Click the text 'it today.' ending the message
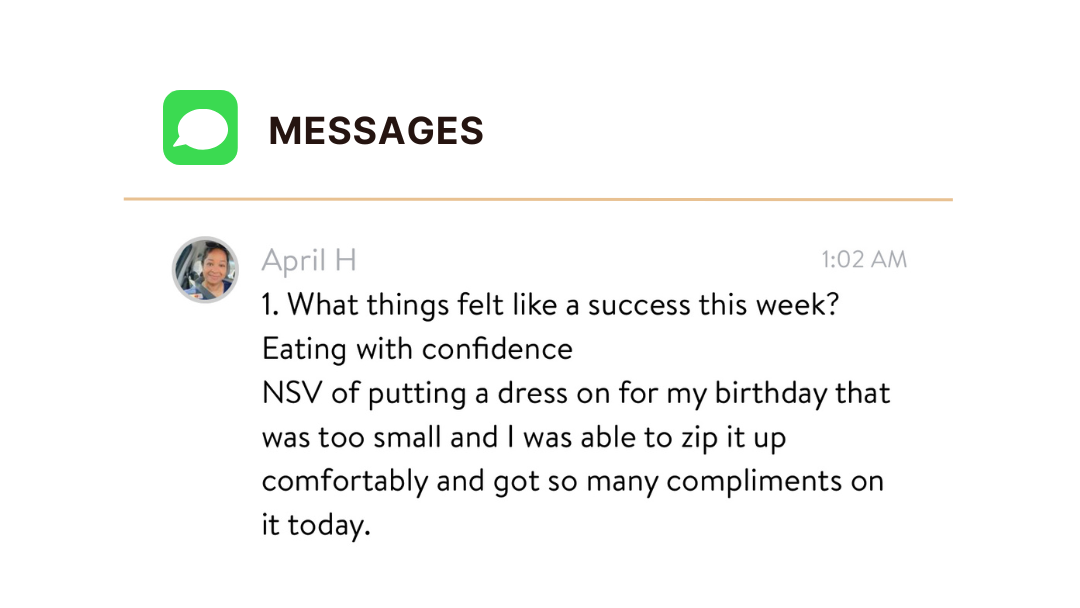 316,525
